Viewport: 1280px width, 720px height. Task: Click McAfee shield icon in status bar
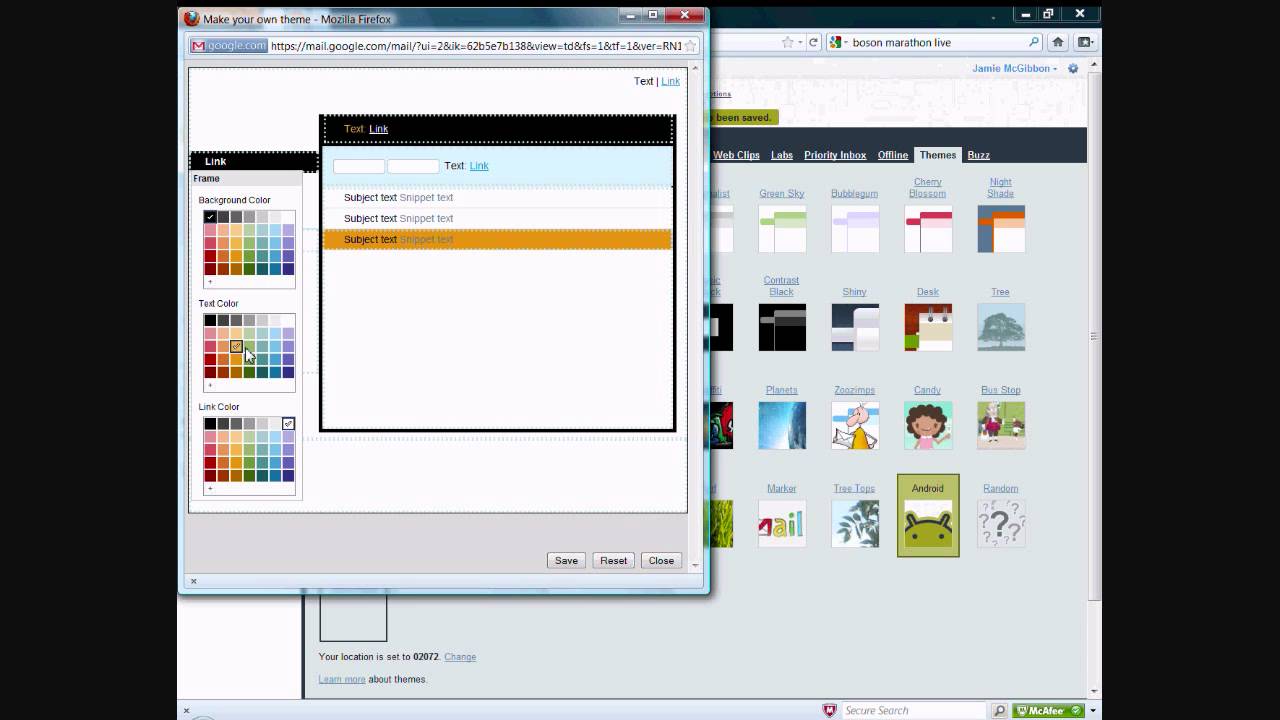coord(829,710)
